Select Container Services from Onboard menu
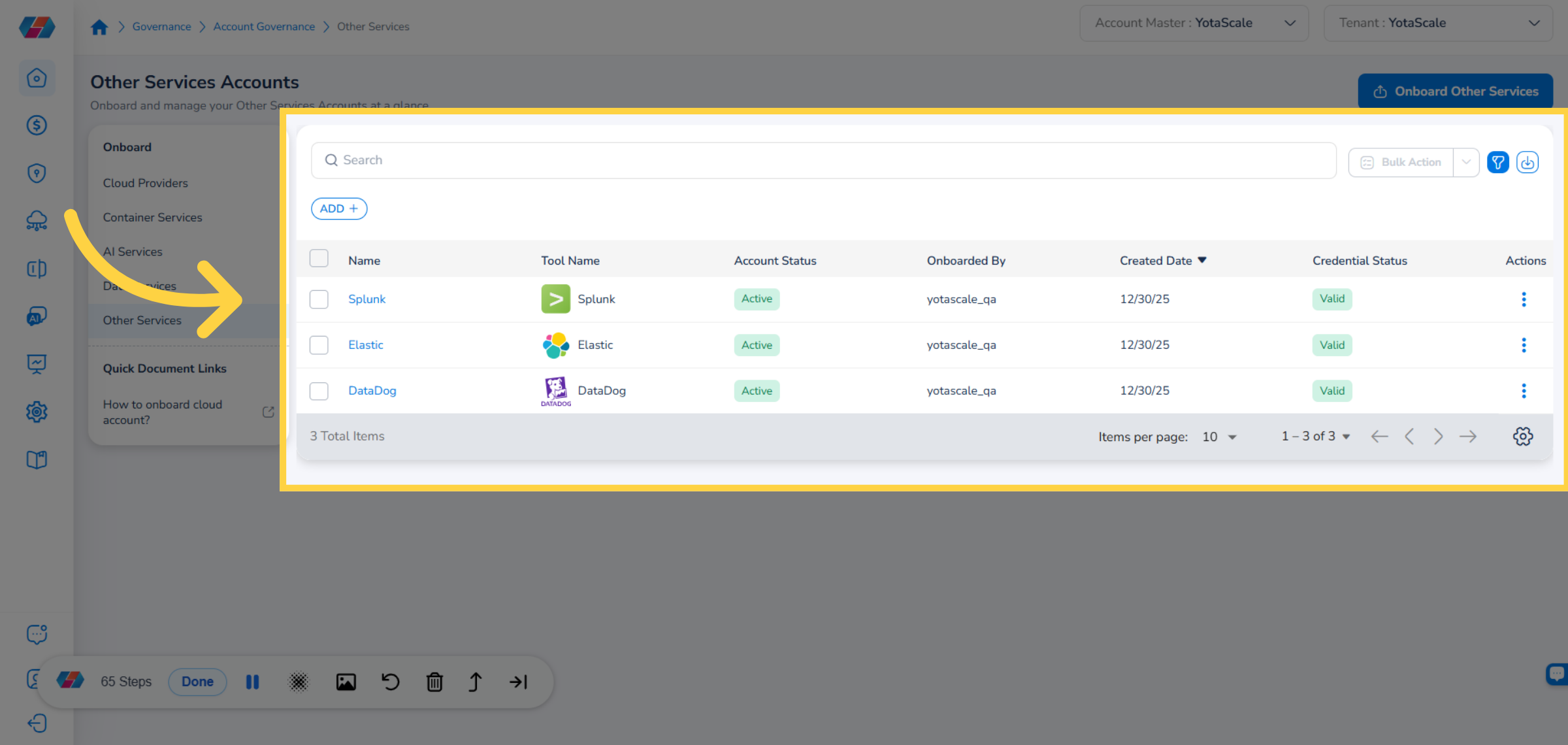Viewport: 1568px width, 745px height. point(152,217)
